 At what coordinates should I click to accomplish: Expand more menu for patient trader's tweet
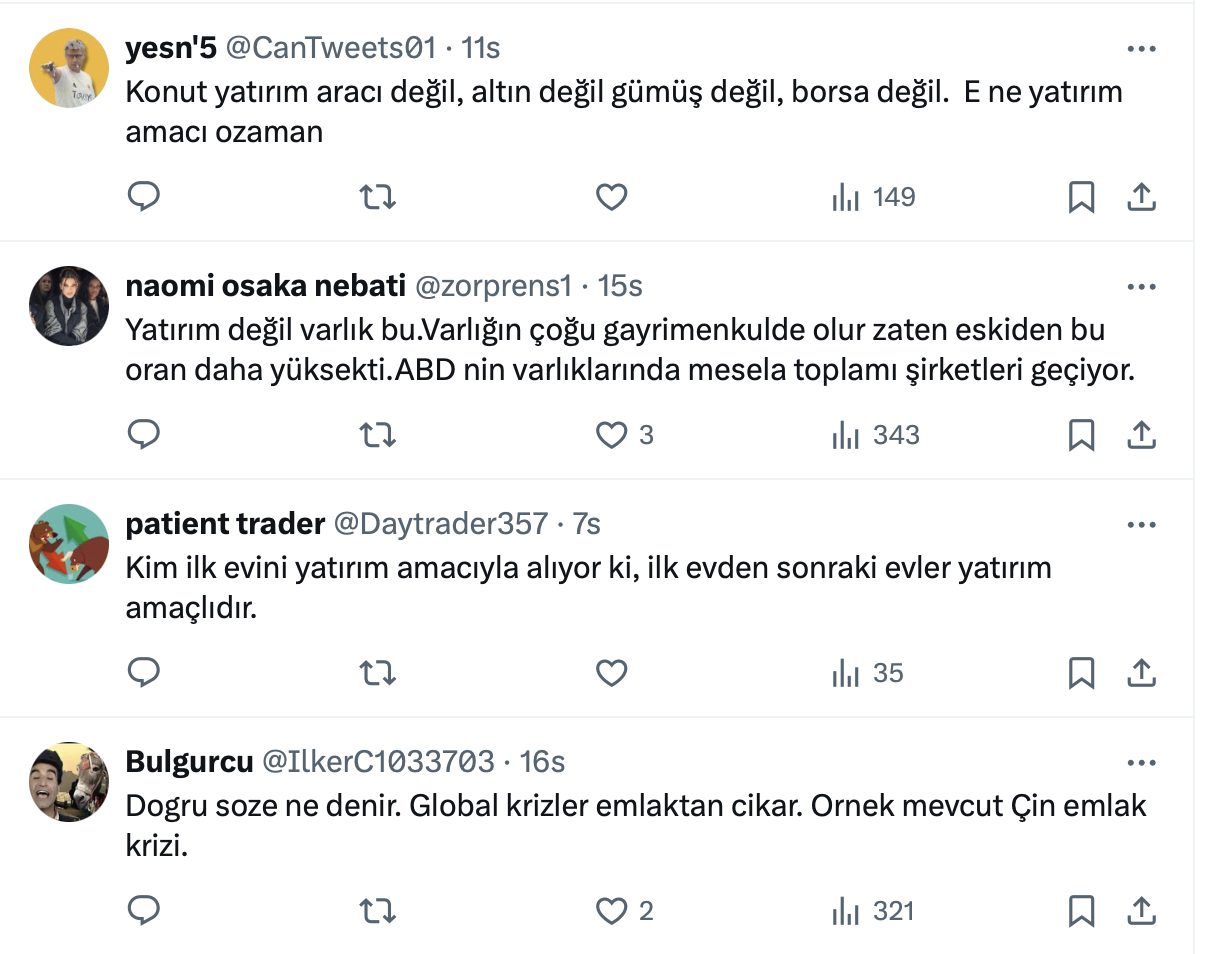point(1141,524)
